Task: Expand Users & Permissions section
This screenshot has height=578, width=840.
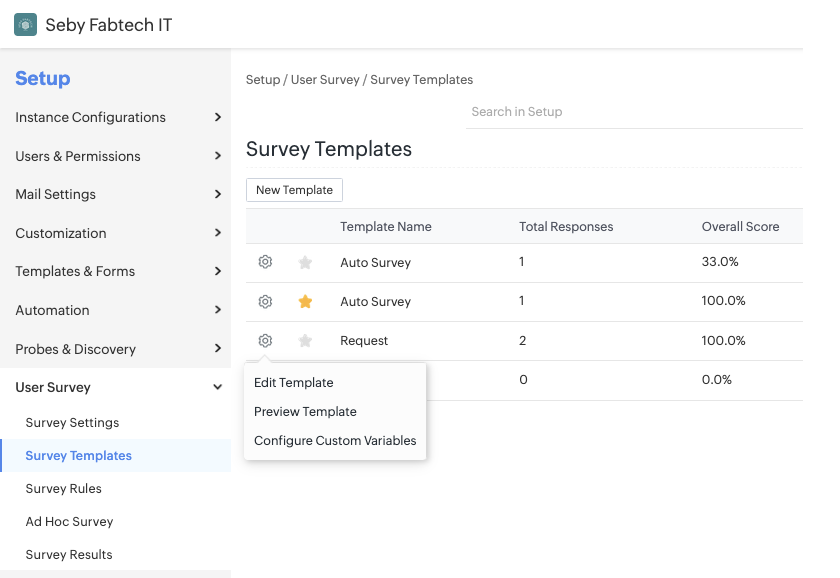Action: pos(217,156)
